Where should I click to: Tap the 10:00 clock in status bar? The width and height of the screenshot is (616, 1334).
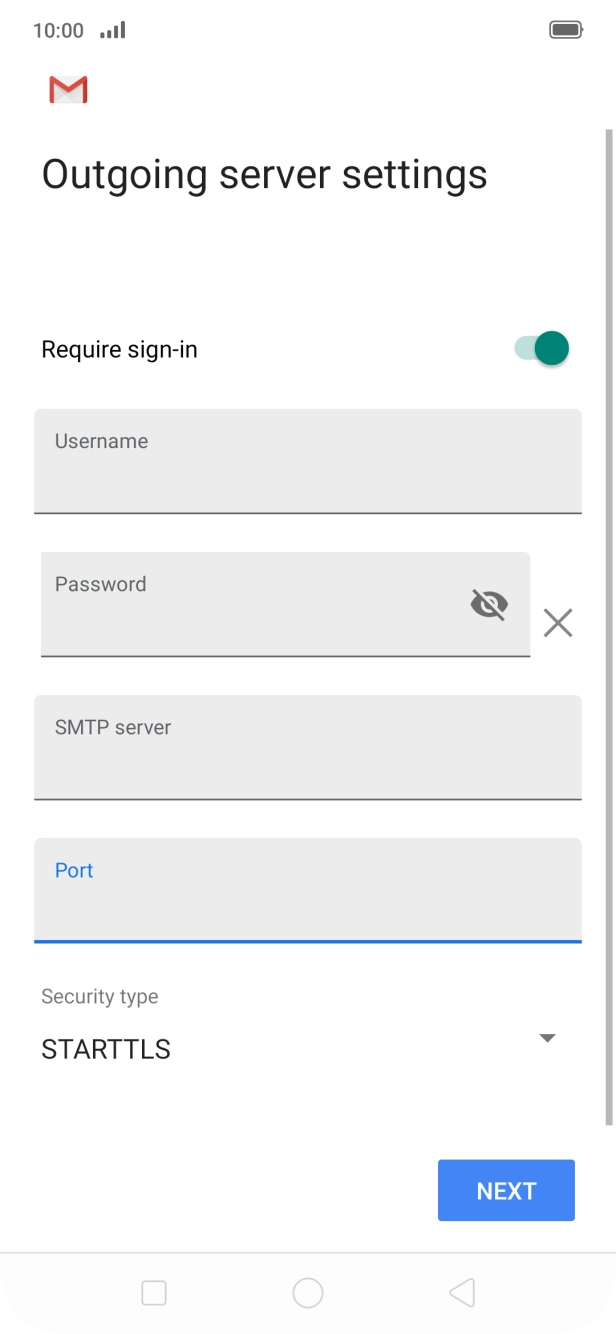tap(58, 30)
